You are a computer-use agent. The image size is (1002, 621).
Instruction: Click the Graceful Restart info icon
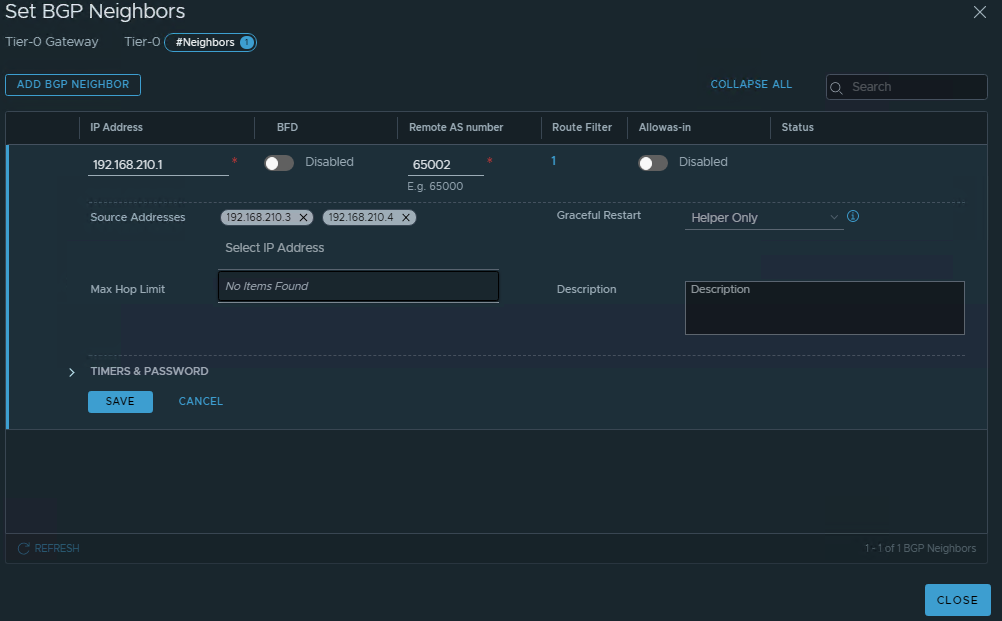click(853, 216)
